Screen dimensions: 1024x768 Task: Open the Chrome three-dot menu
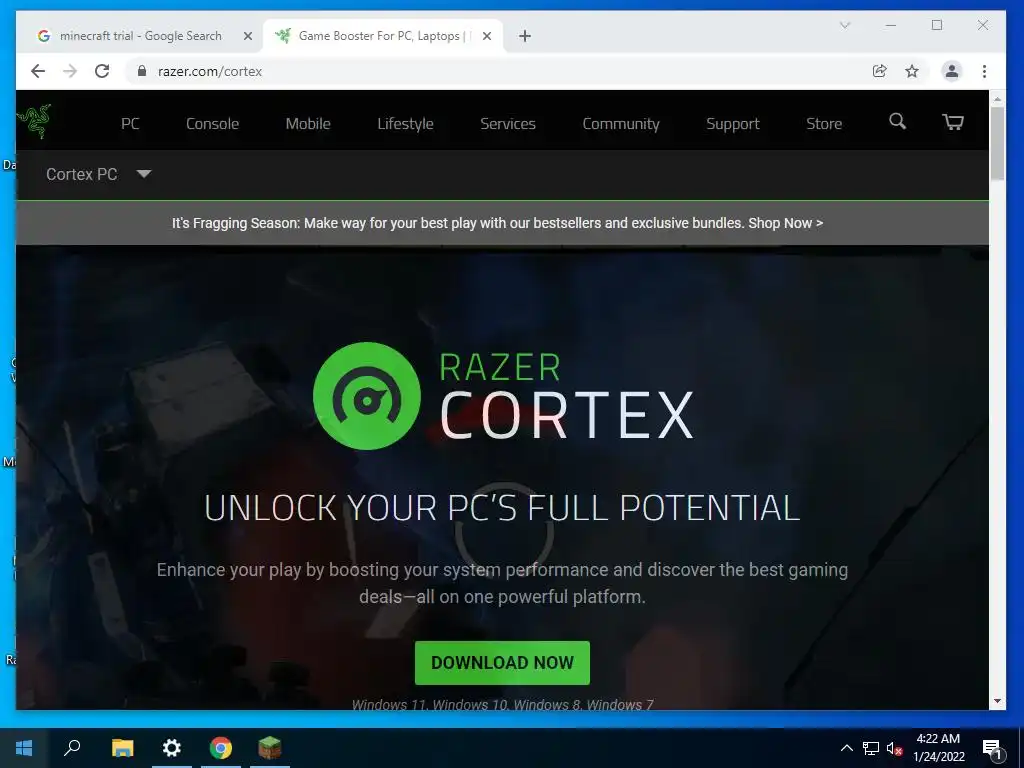pos(984,71)
